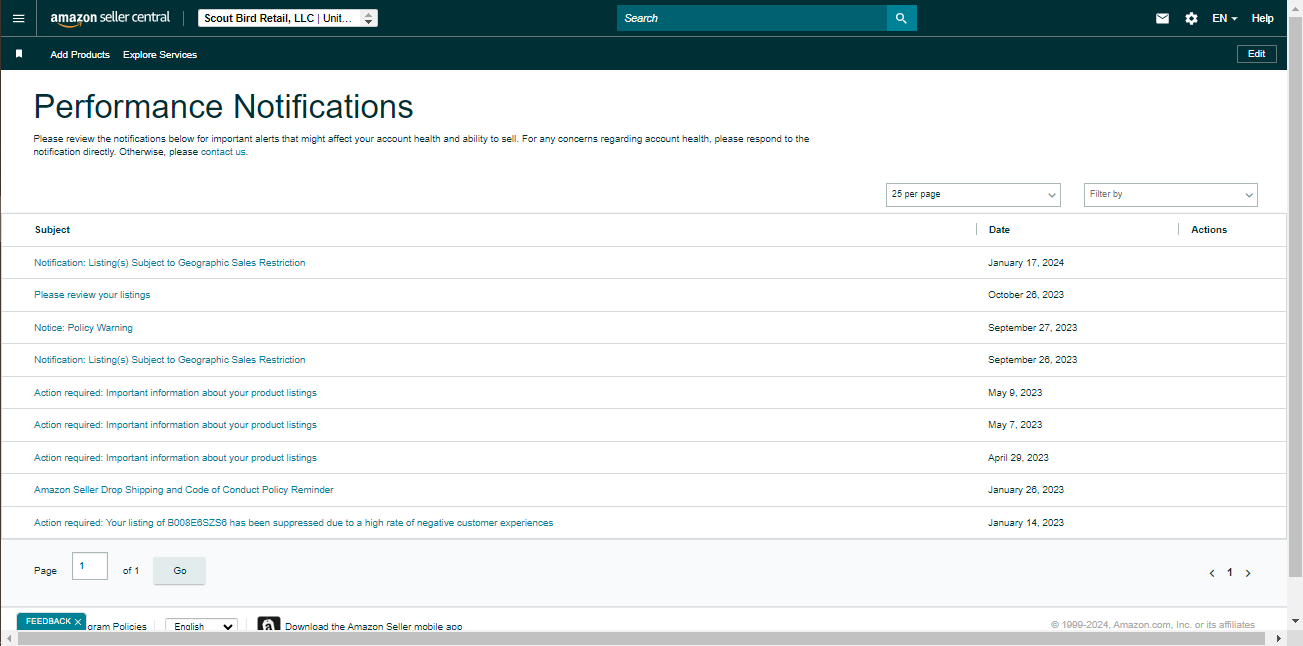Open the B008E6SZS6 suppressed listing notification
This screenshot has height=646, width=1303.
point(293,523)
